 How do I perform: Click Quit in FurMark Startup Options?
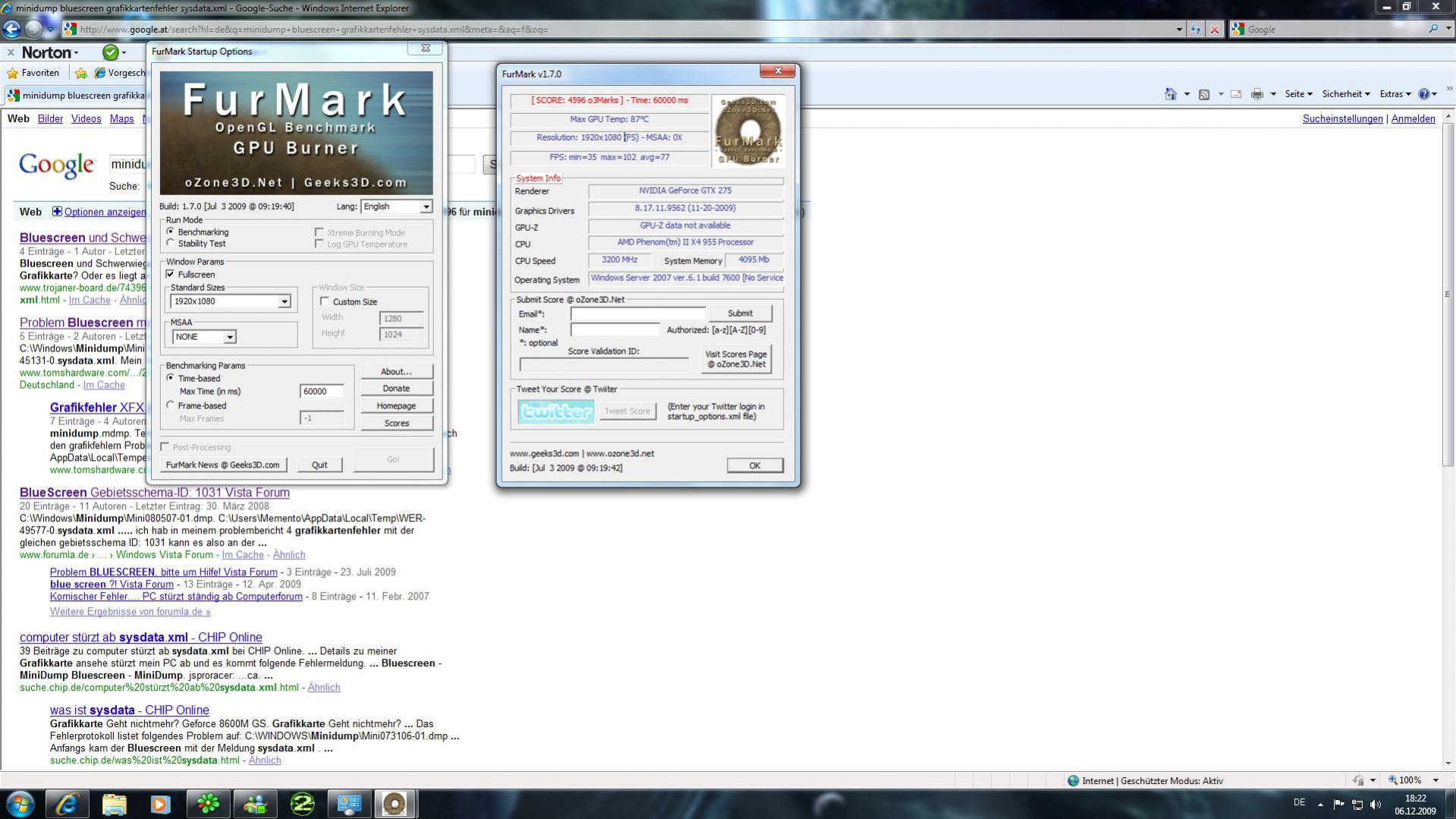(x=319, y=465)
